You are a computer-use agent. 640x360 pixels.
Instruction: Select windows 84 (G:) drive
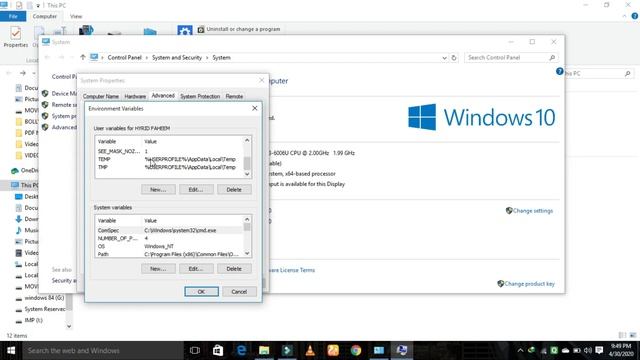pyautogui.click(x=40, y=298)
